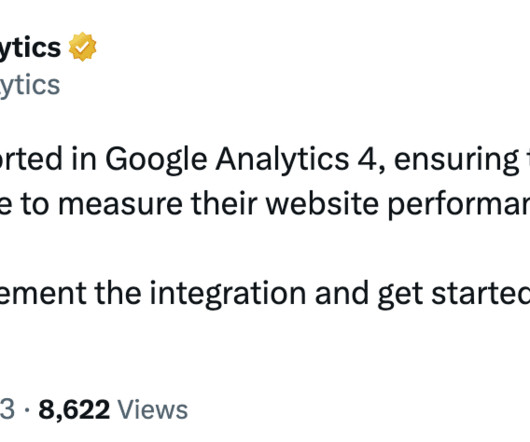Viewport: 530px width, 442px height.
Task: Click the word 'their' in the second line
Action: pos(224,203)
